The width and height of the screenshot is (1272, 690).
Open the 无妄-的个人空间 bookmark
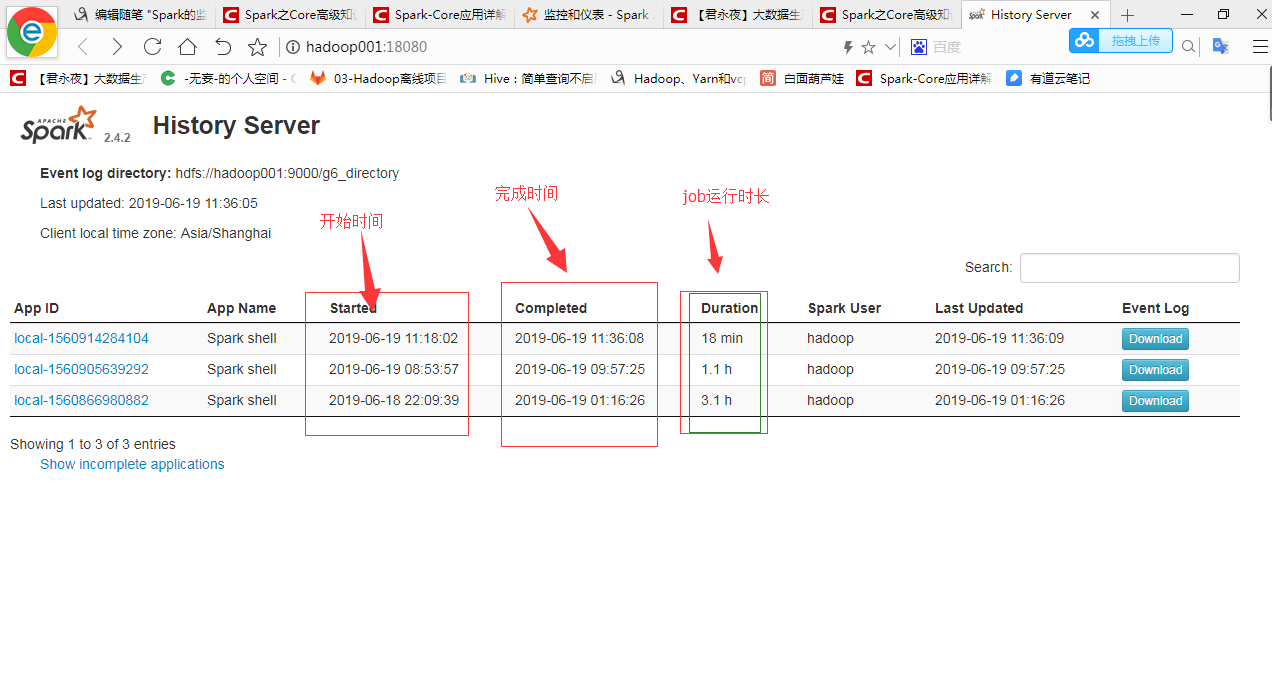coord(228,78)
